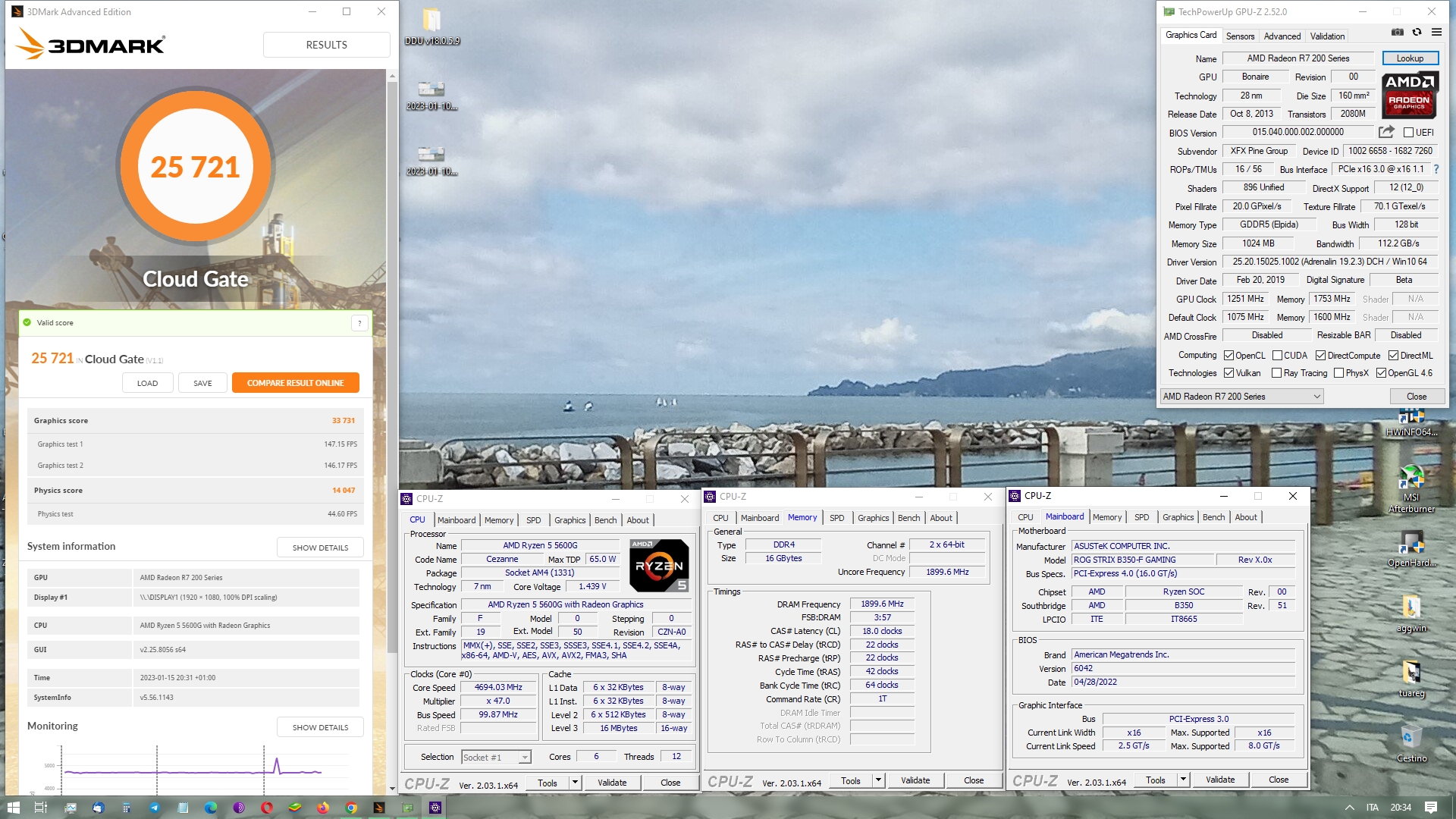This screenshot has width=1456, height=819.
Task: Switch to CPU-Z via taskbar icon
Action: (x=435, y=808)
